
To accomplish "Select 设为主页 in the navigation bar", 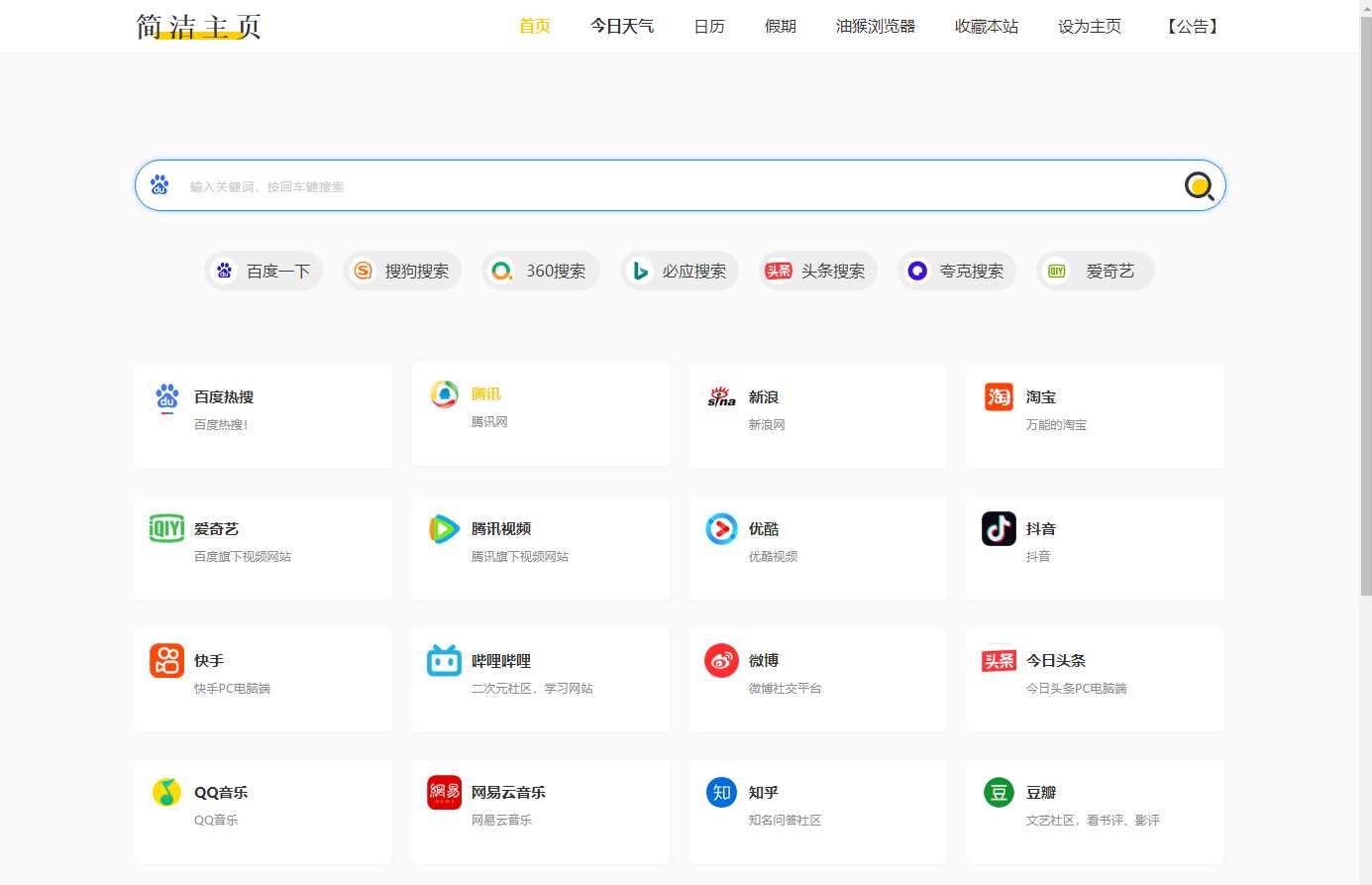I will tap(1090, 27).
